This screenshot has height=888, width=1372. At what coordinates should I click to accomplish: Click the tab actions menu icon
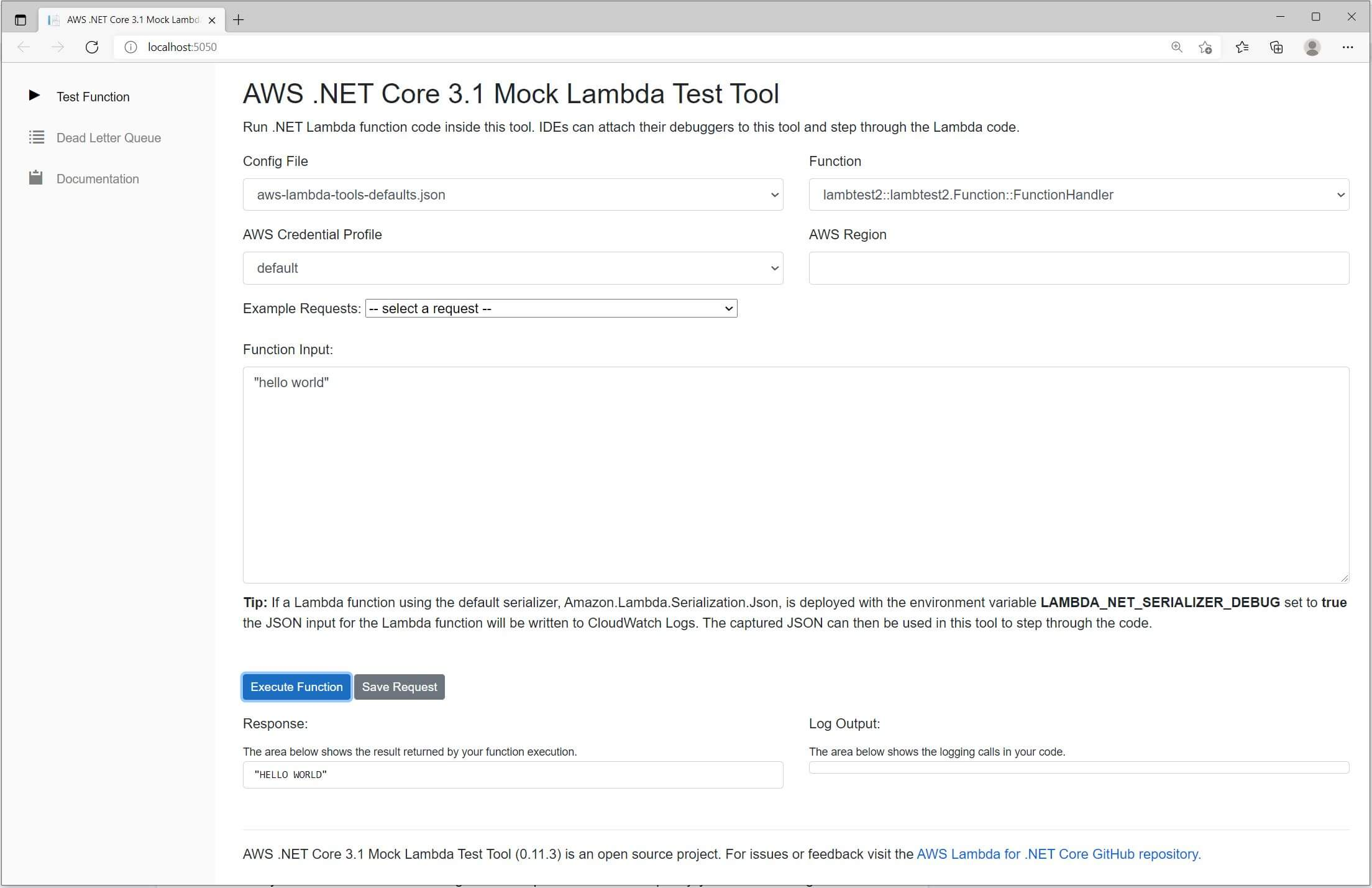[x=21, y=20]
